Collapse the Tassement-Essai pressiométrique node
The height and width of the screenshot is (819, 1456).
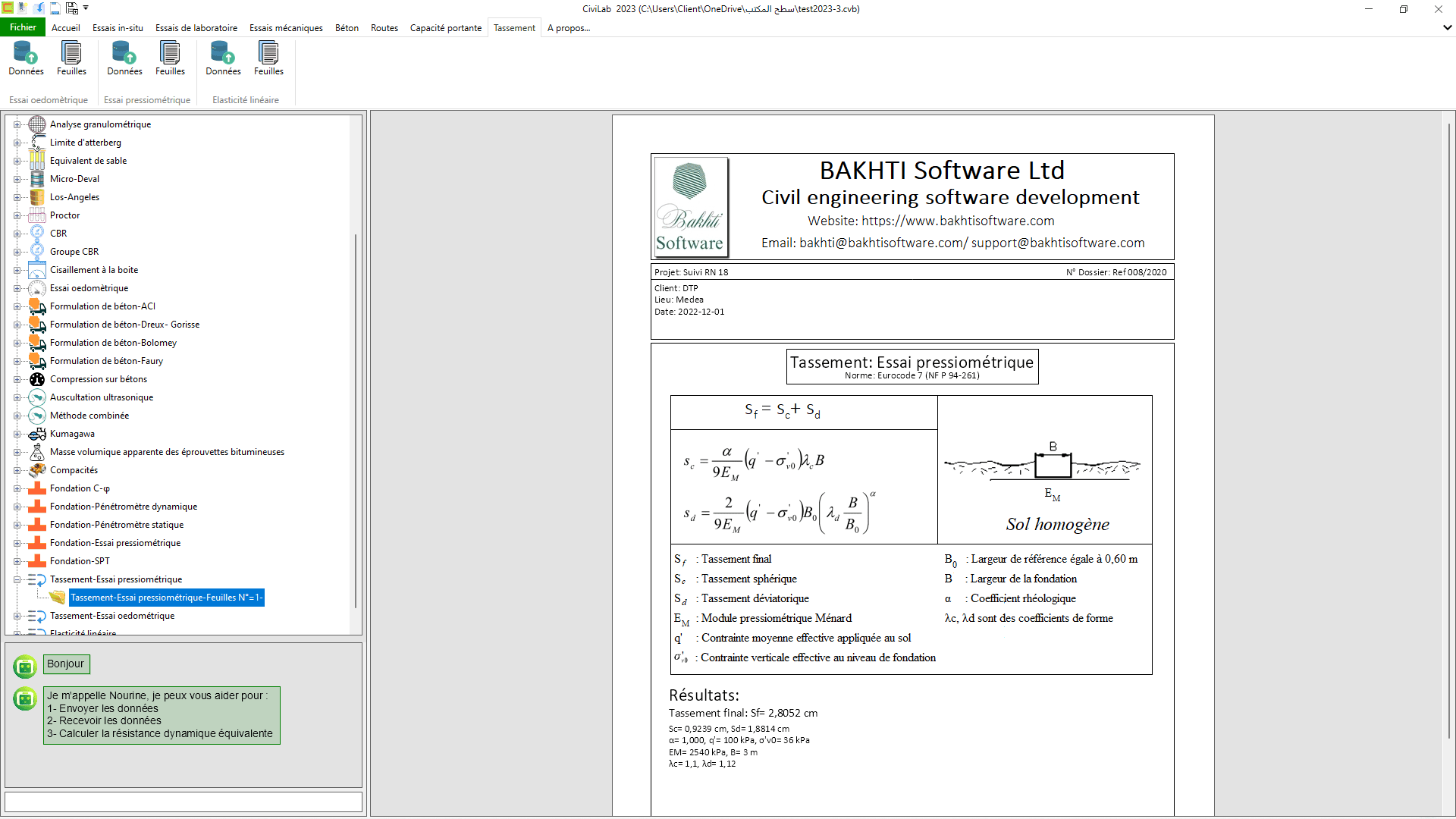(17, 579)
